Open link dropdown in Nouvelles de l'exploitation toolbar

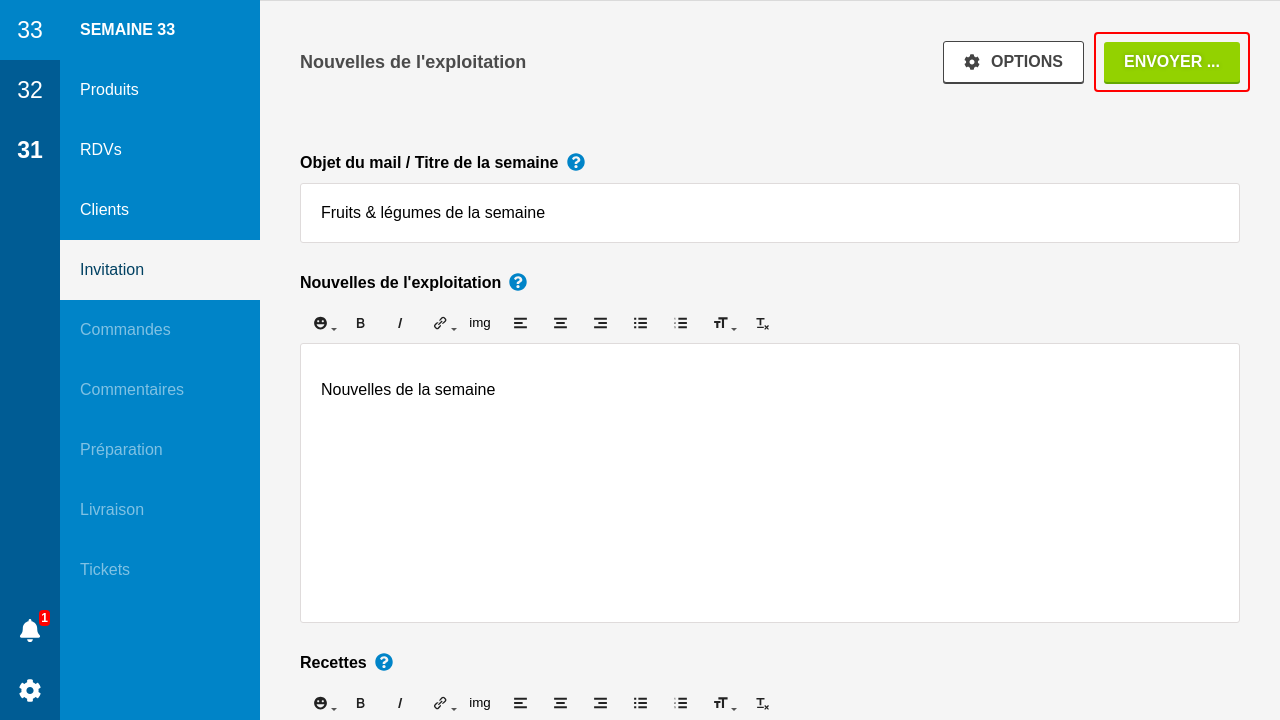tap(443, 323)
